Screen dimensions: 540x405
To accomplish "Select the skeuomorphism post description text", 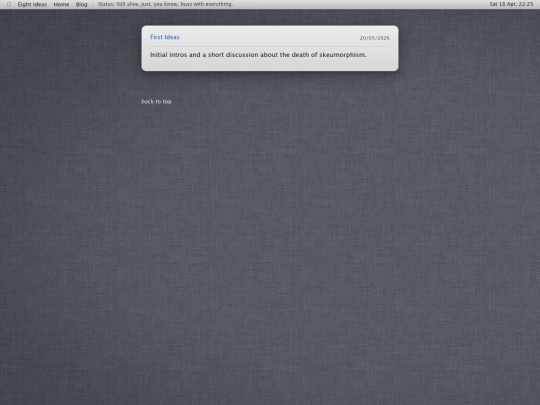I will (258, 55).
